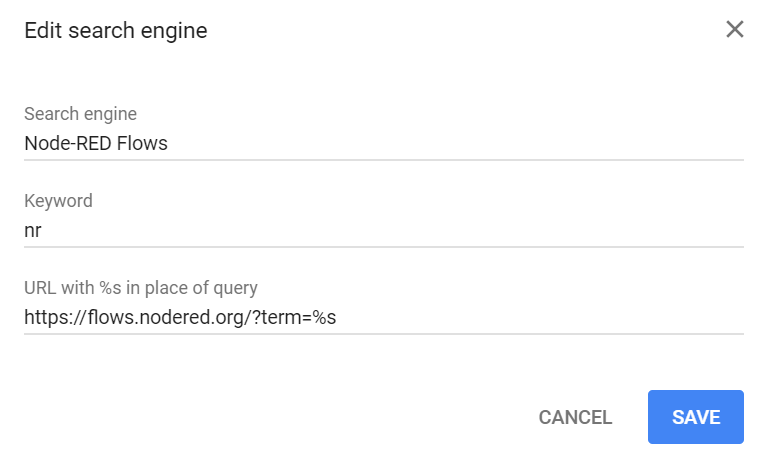
Task: Click the 'Keyword' field label
Action: click(x=58, y=201)
